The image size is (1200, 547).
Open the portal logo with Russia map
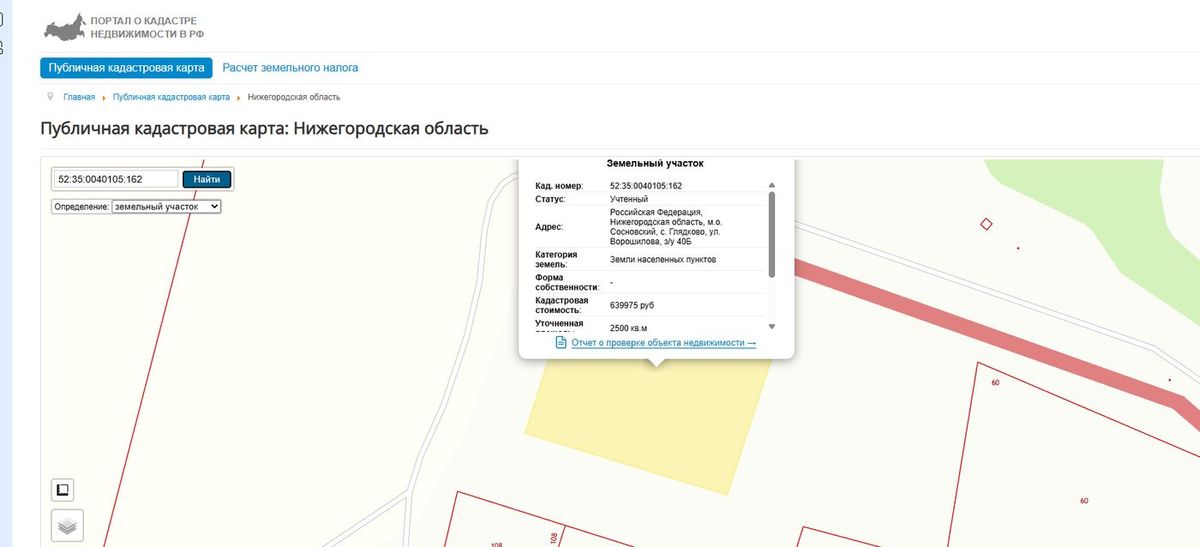tap(125, 26)
